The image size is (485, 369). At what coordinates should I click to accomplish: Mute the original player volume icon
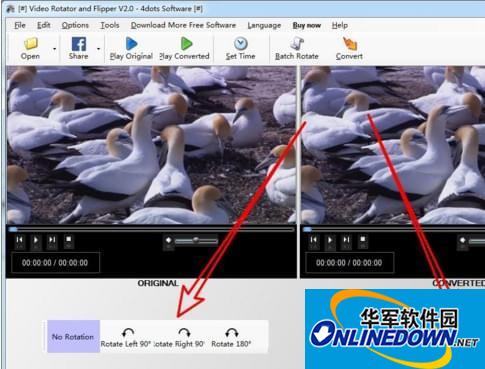tap(168, 241)
